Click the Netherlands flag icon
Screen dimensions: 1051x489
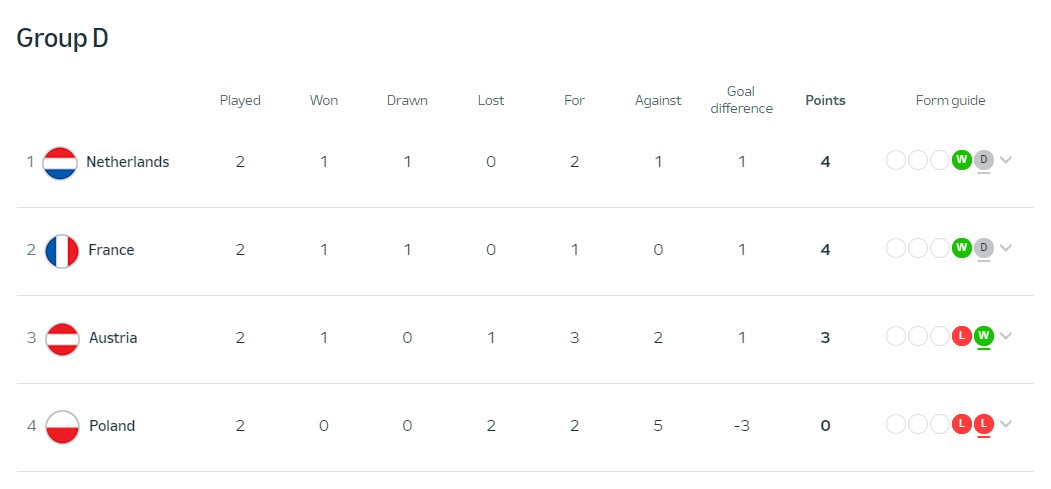pos(60,163)
